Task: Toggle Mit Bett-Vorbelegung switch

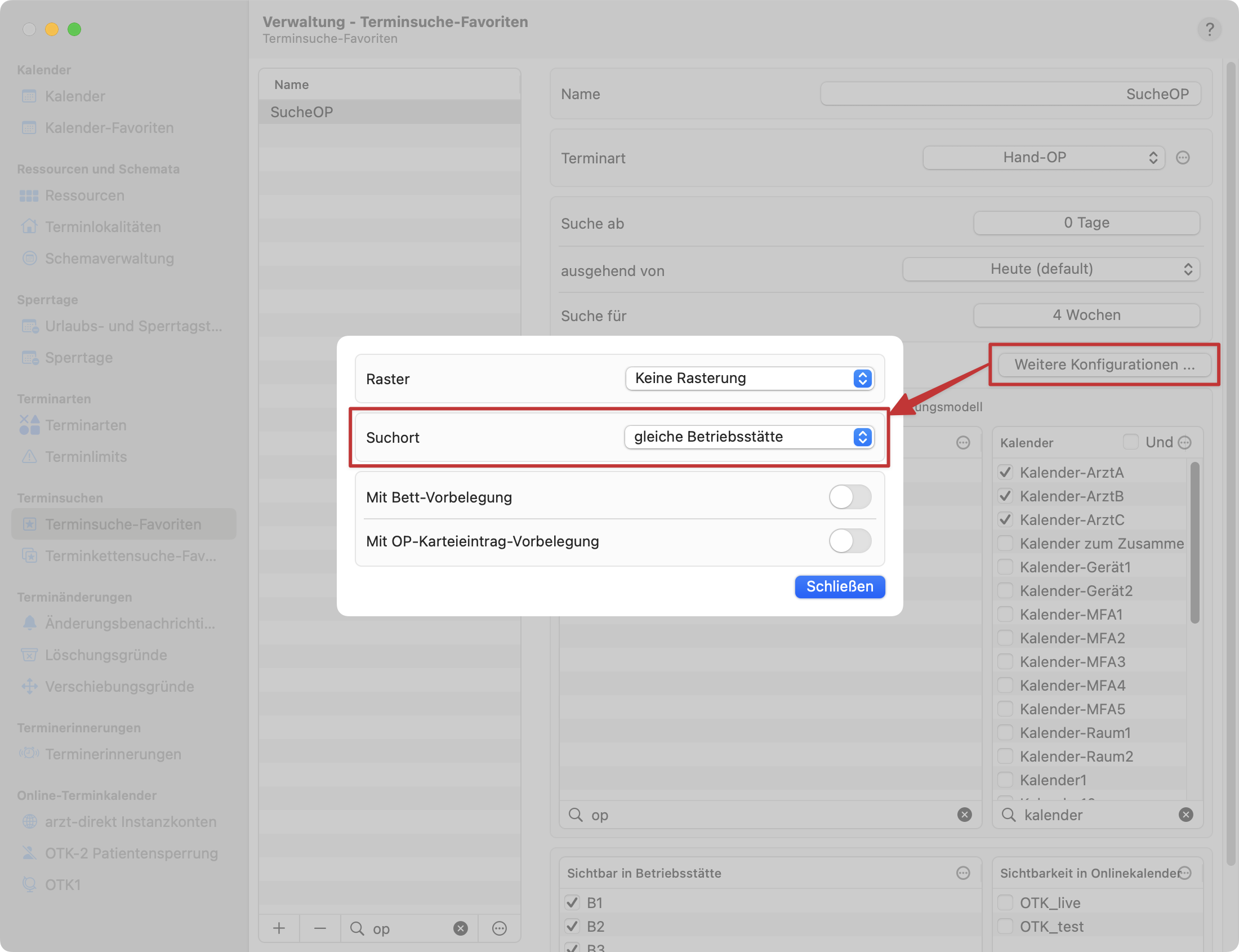Action: 850,497
